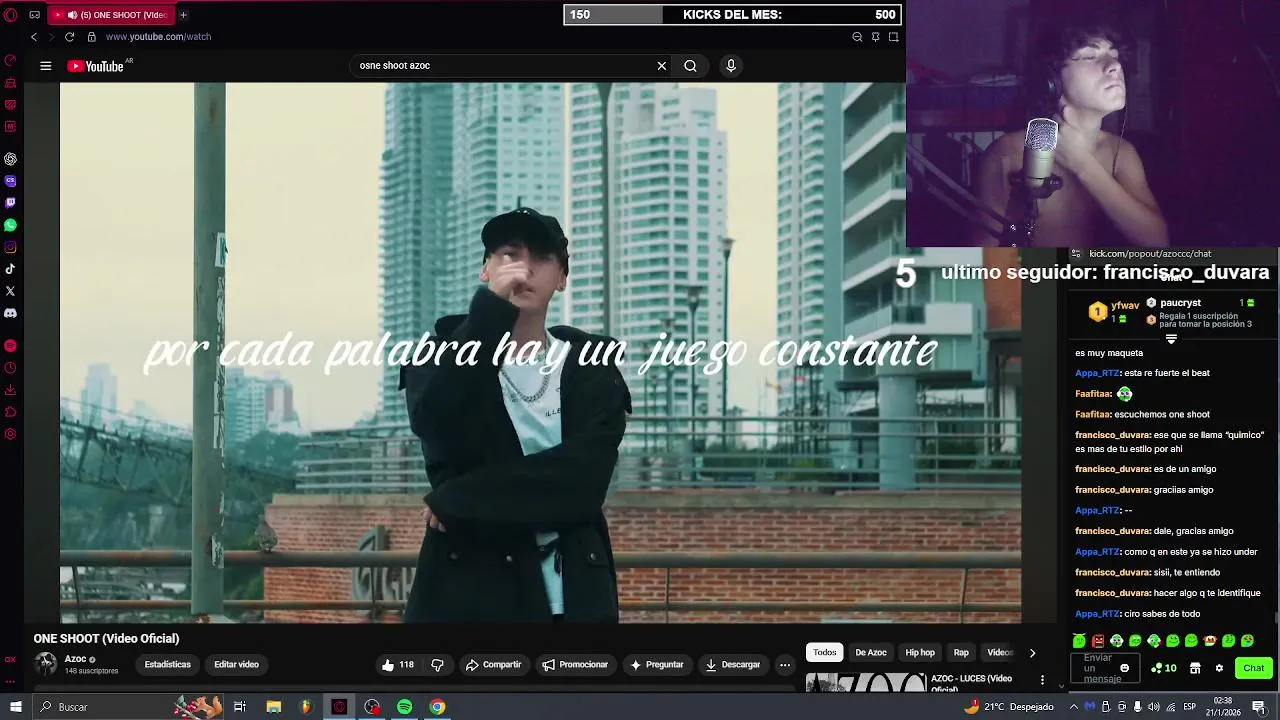Image resolution: width=1280 pixels, height=720 pixels.
Task: Start YouTube voice search microphone
Action: (731, 66)
